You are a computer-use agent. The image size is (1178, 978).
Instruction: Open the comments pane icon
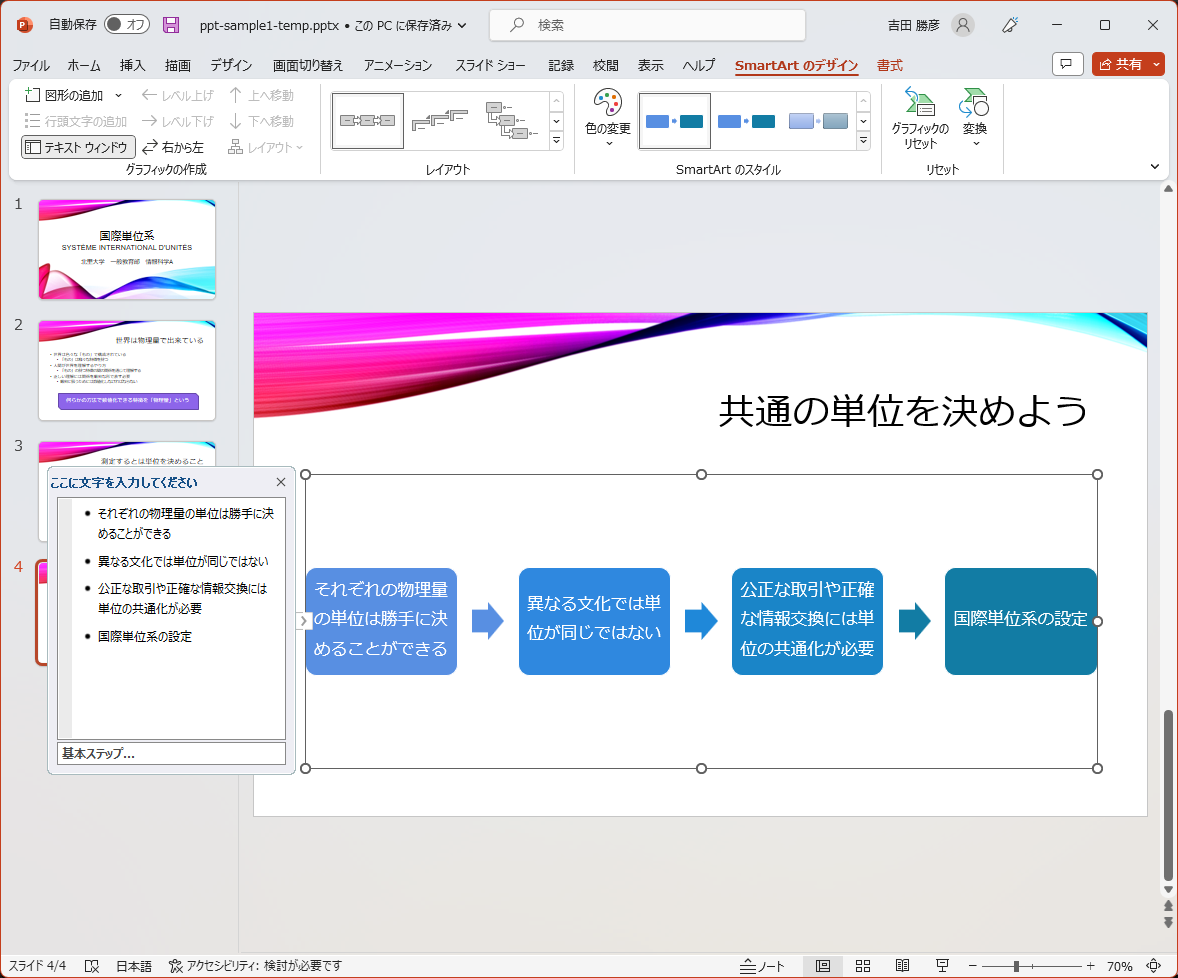[1068, 64]
